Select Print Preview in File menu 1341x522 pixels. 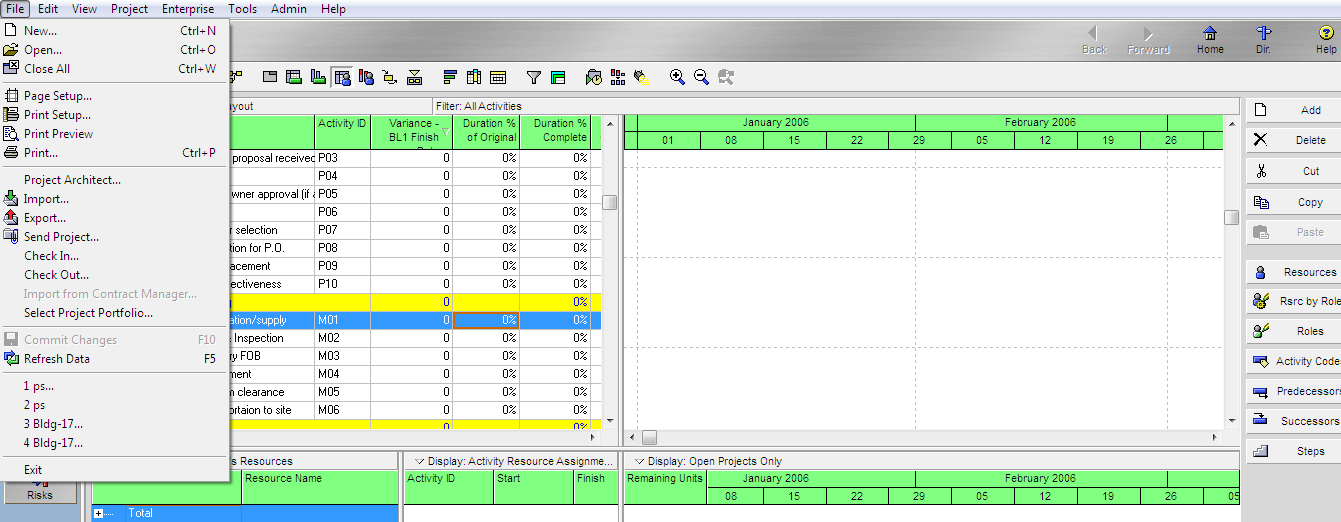pyautogui.click(x=58, y=134)
